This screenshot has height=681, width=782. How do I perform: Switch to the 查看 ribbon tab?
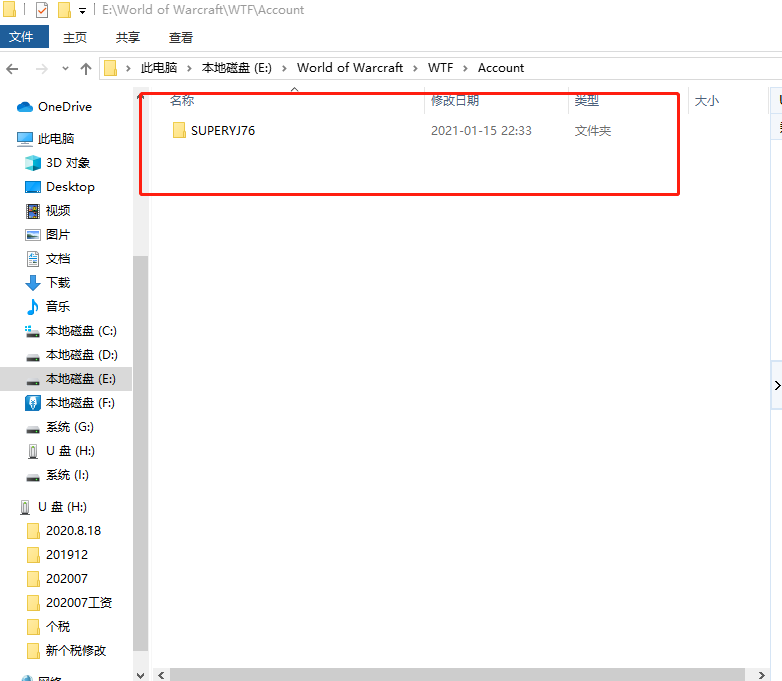click(181, 37)
